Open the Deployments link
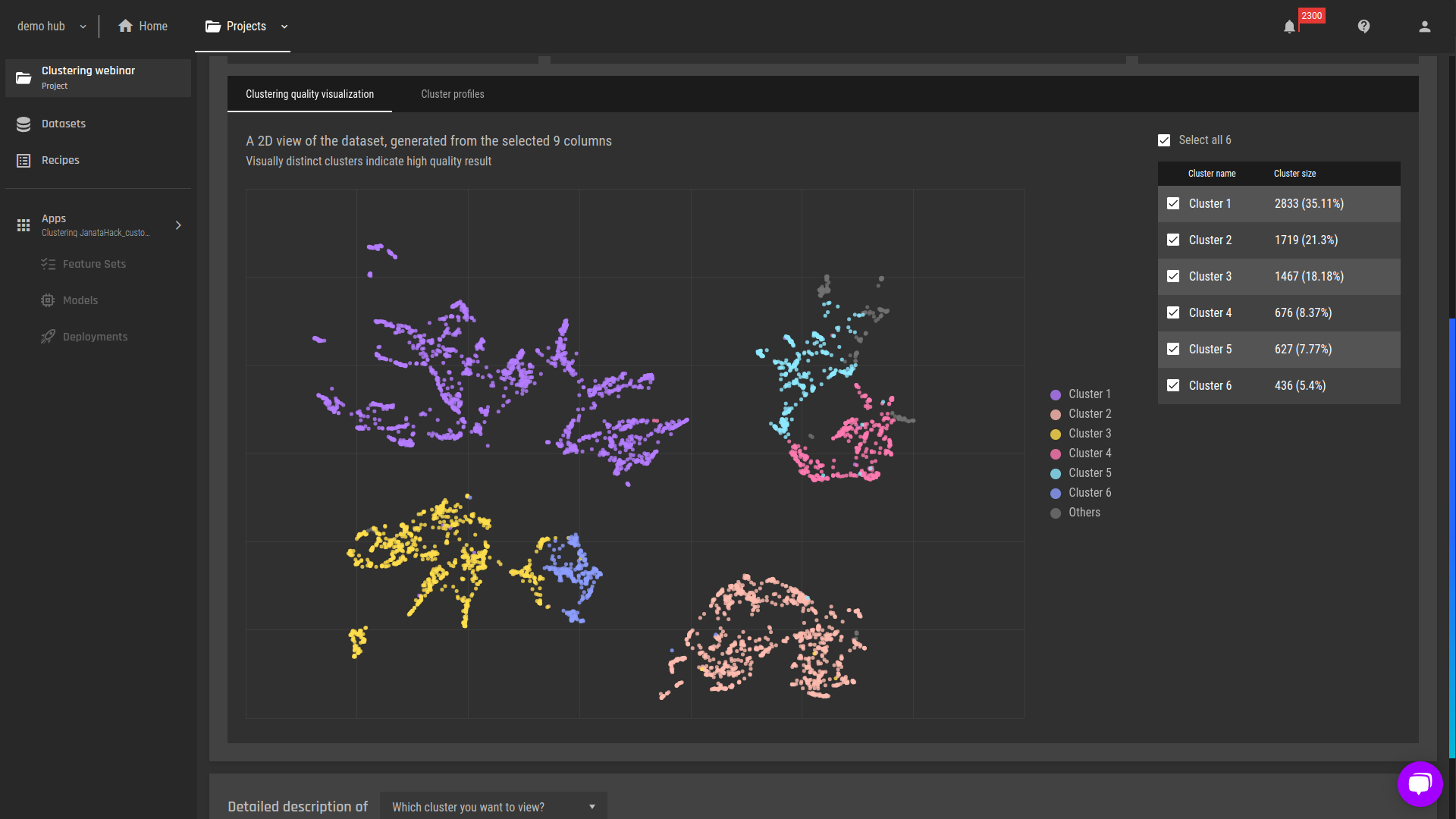Screen dimensions: 1456x819 click(x=95, y=337)
